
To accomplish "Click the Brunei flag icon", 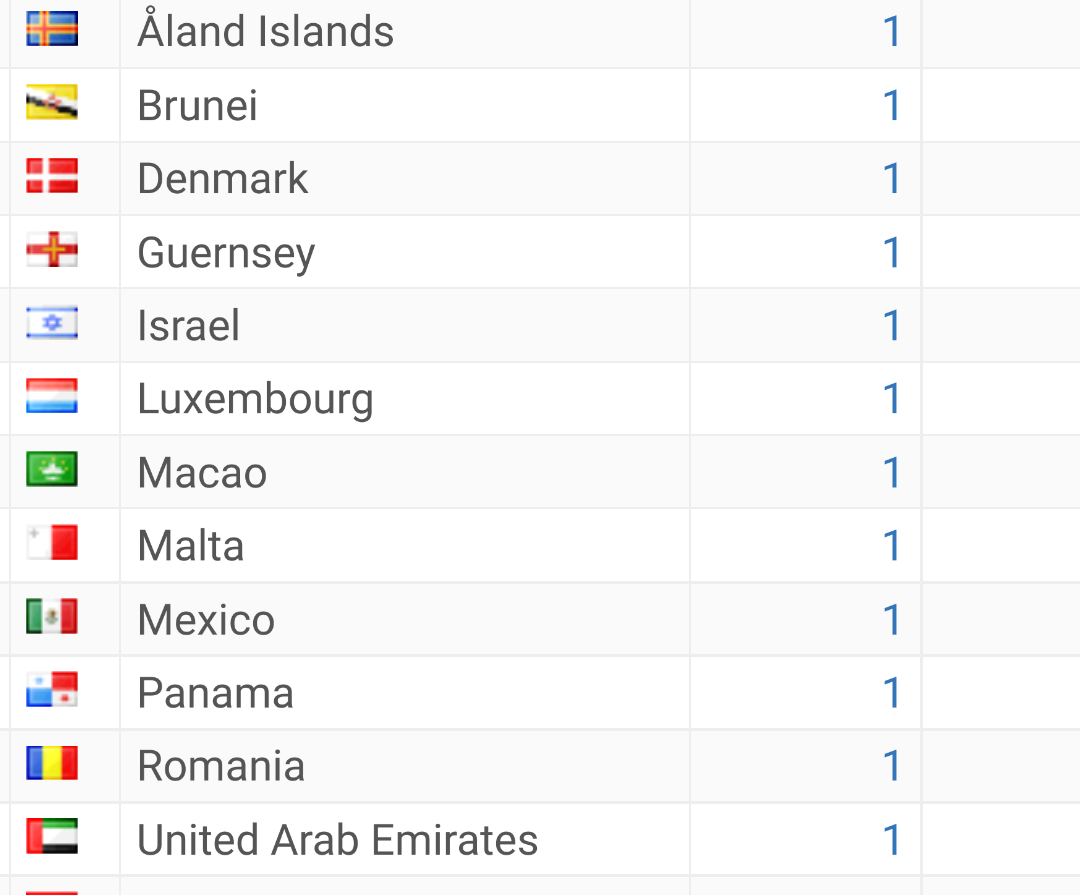I will point(52,102).
